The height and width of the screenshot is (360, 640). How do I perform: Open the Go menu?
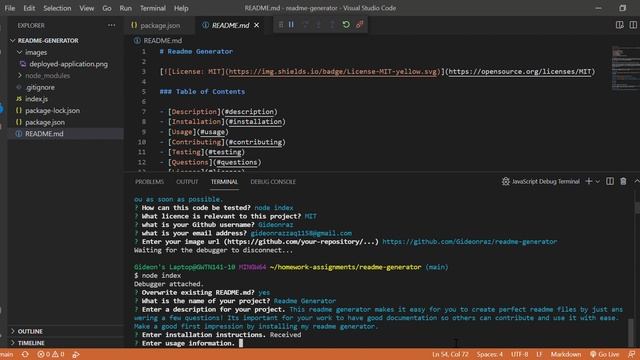(107, 8)
